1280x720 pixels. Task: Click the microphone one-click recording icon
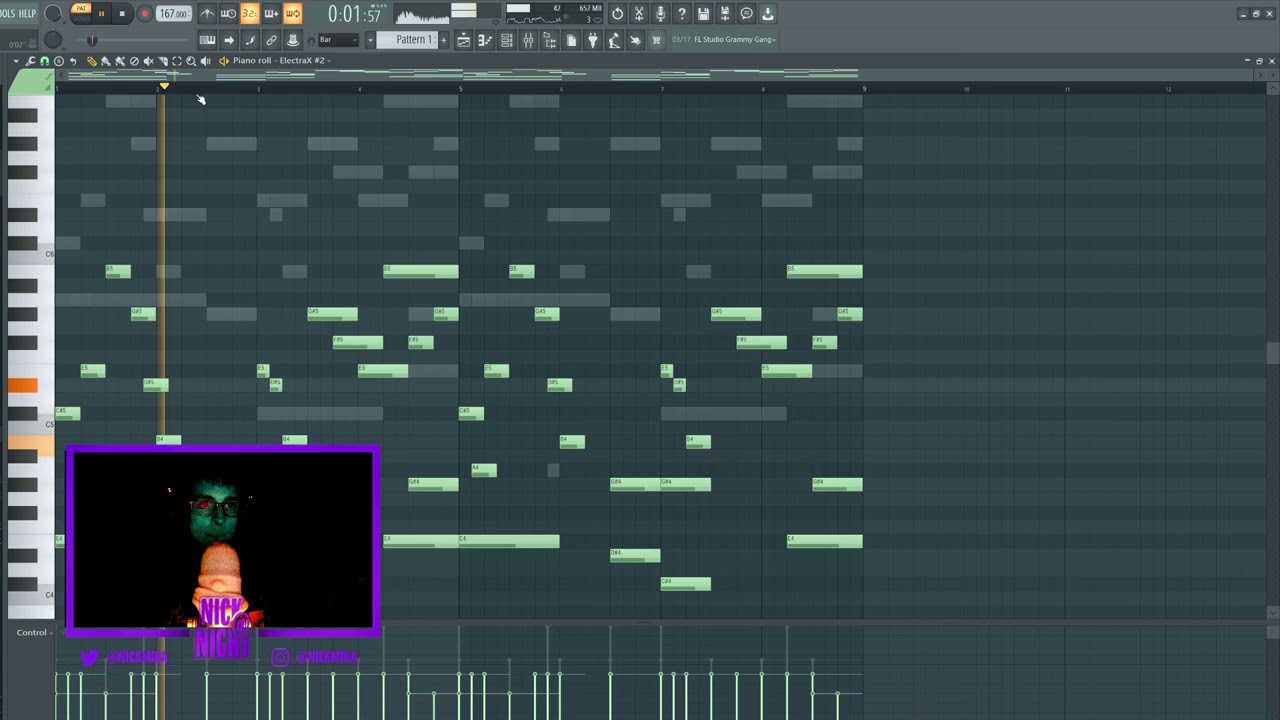pos(661,14)
